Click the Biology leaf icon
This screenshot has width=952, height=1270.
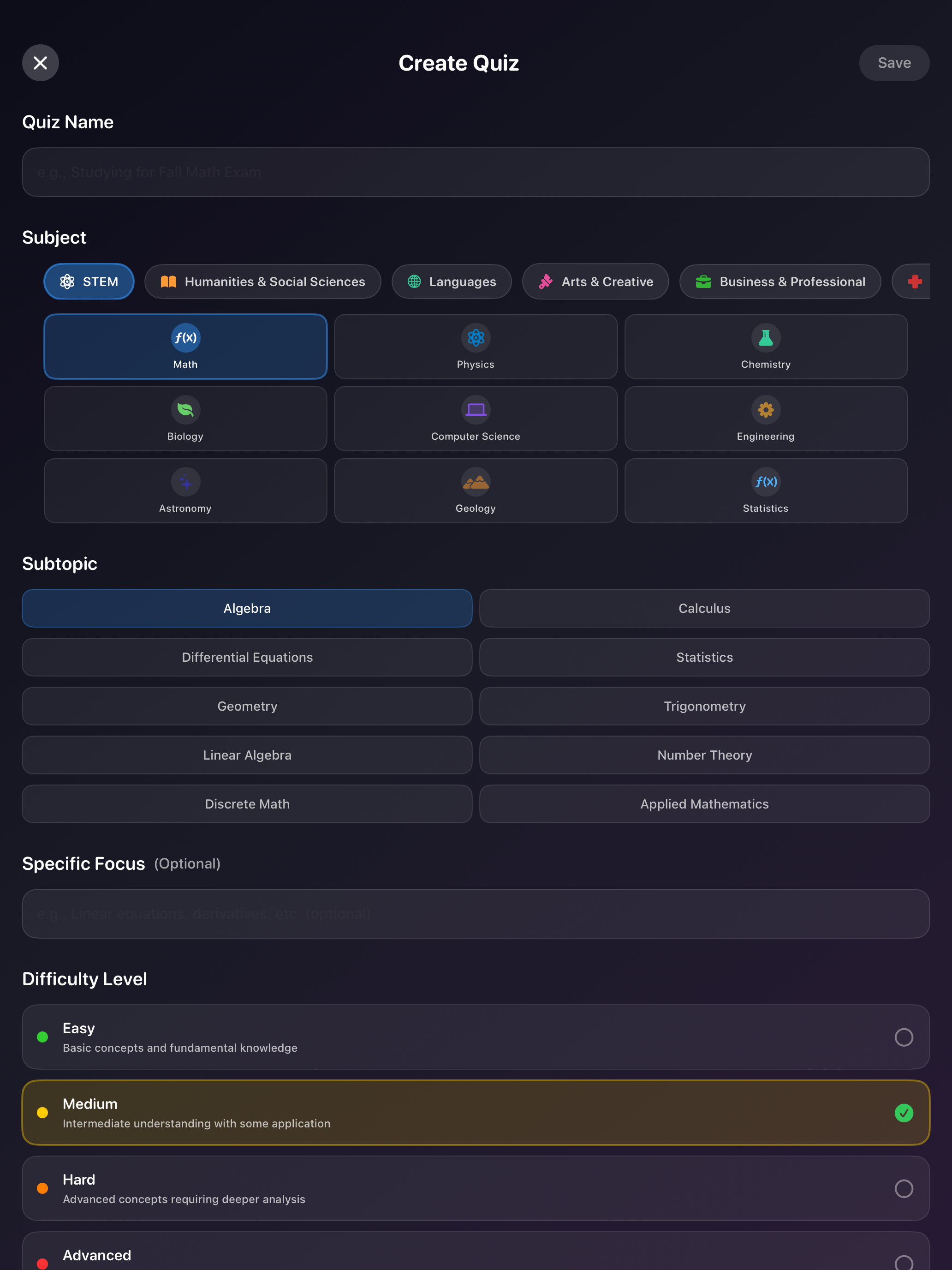click(x=185, y=409)
